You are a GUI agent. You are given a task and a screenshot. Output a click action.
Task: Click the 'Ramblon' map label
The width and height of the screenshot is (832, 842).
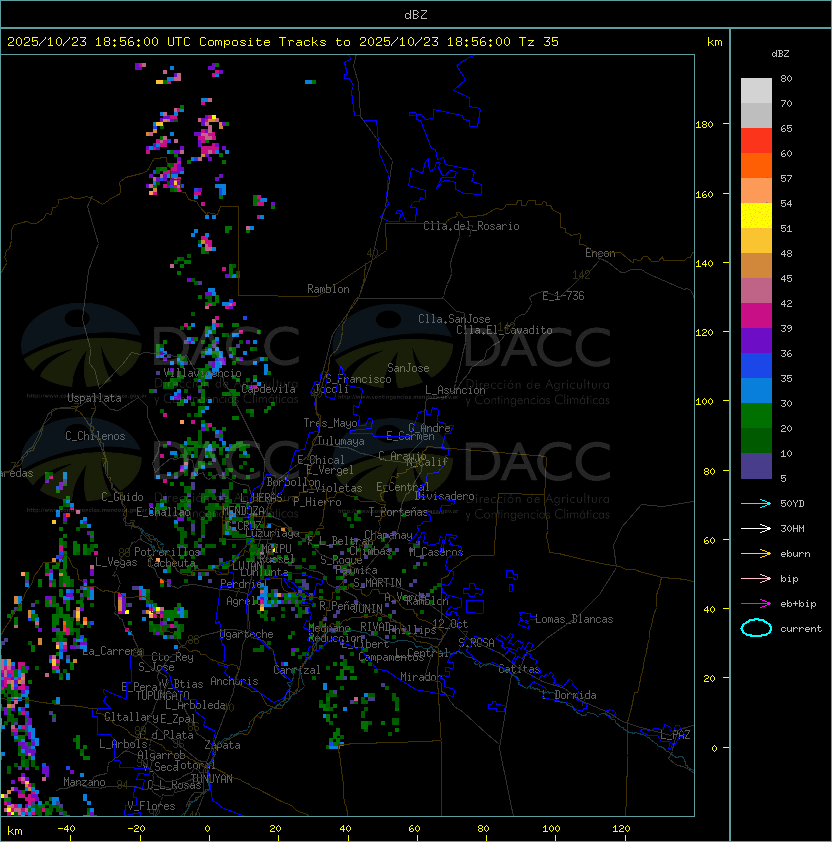328,289
